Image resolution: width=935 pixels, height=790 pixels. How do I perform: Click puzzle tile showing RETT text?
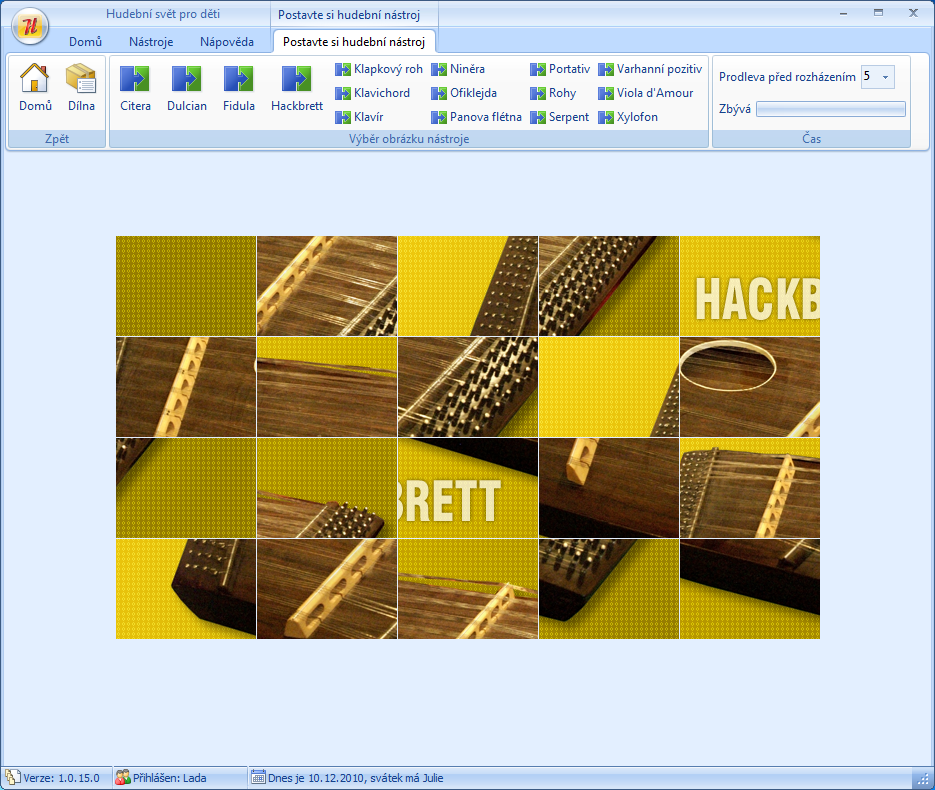[468, 488]
